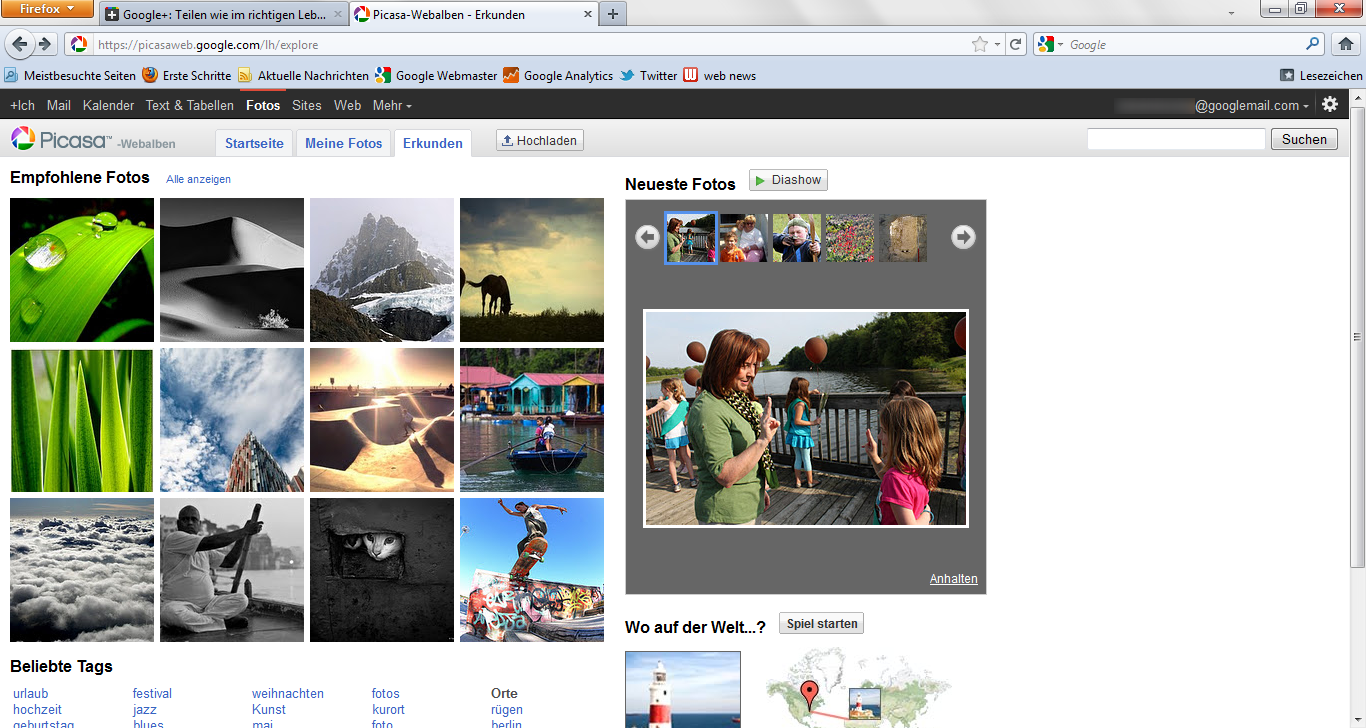Reload the page with refresh icon

(1016, 44)
